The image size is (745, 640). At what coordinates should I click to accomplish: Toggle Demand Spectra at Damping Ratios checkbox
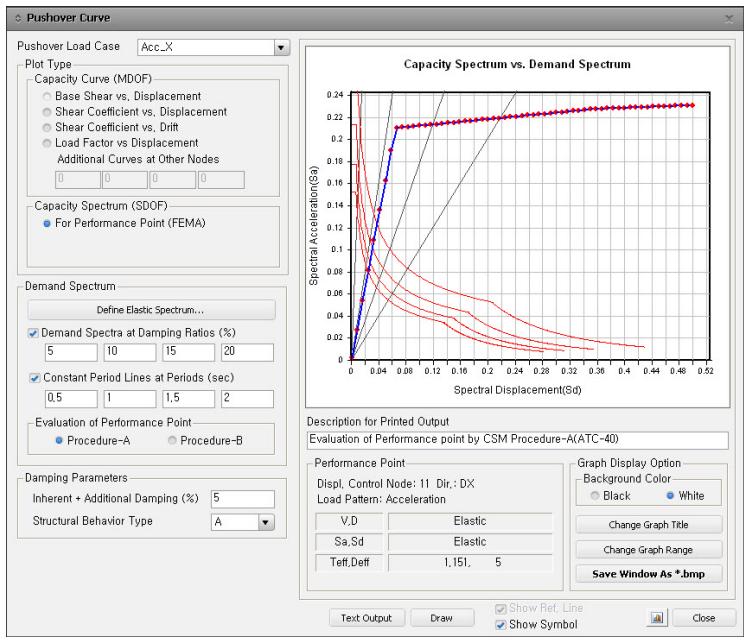pos(33,333)
